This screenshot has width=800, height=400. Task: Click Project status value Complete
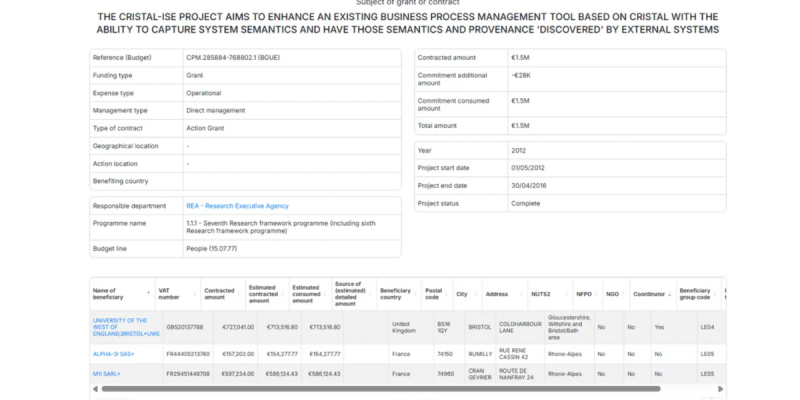click(x=526, y=204)
